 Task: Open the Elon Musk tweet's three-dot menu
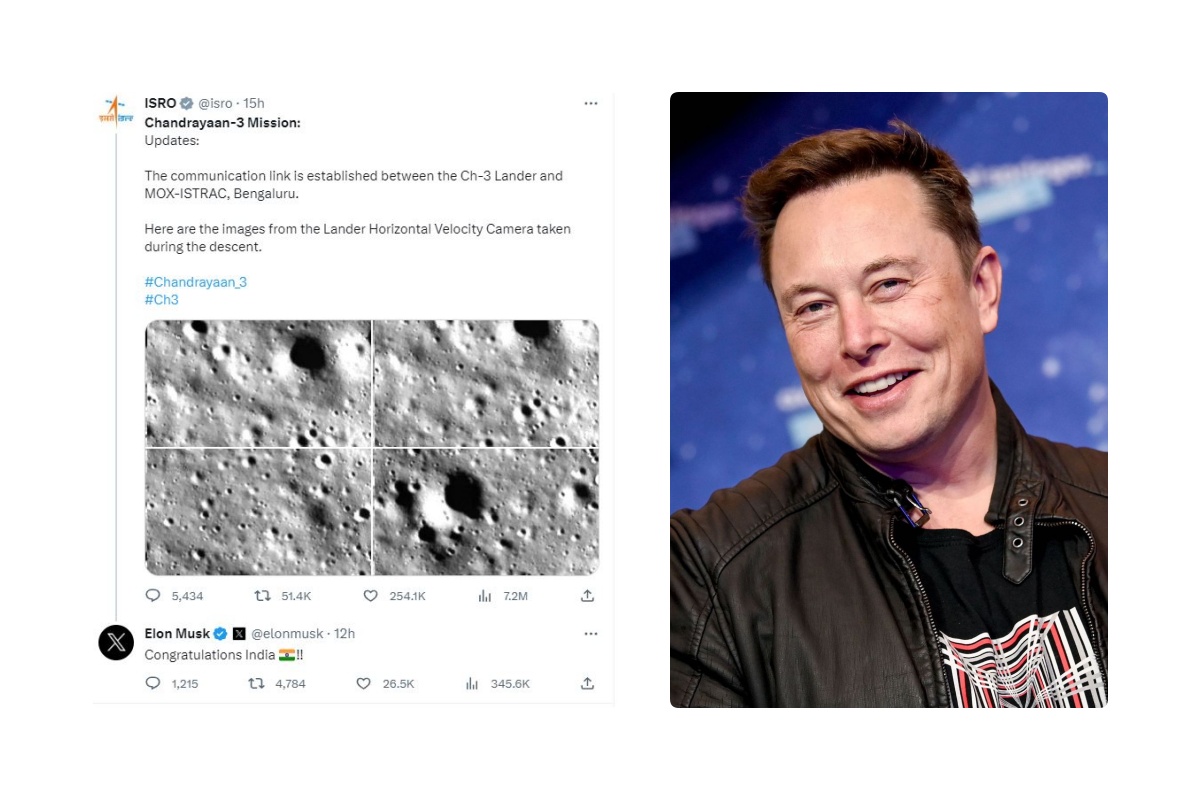(x=591, y=633)
